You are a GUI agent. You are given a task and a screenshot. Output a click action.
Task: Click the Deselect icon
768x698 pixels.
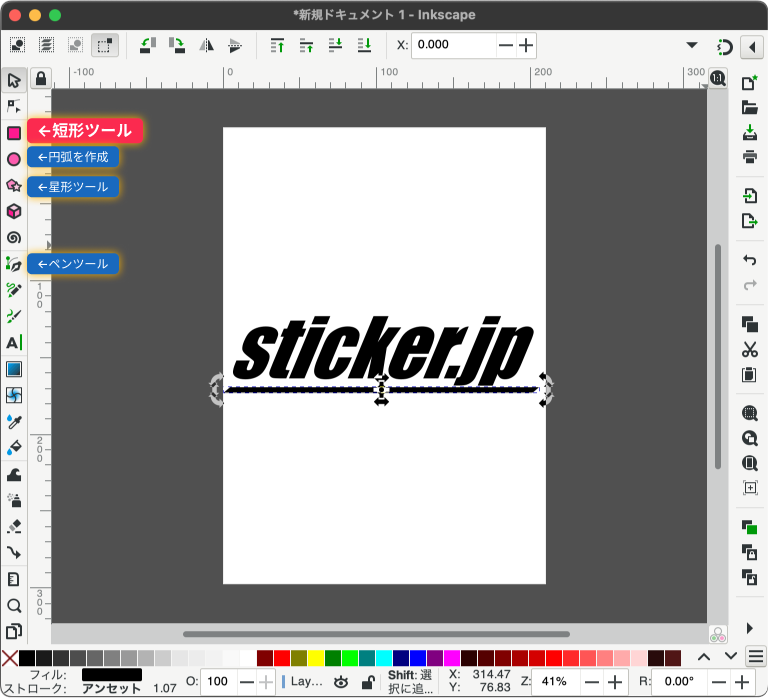(75, 45)
